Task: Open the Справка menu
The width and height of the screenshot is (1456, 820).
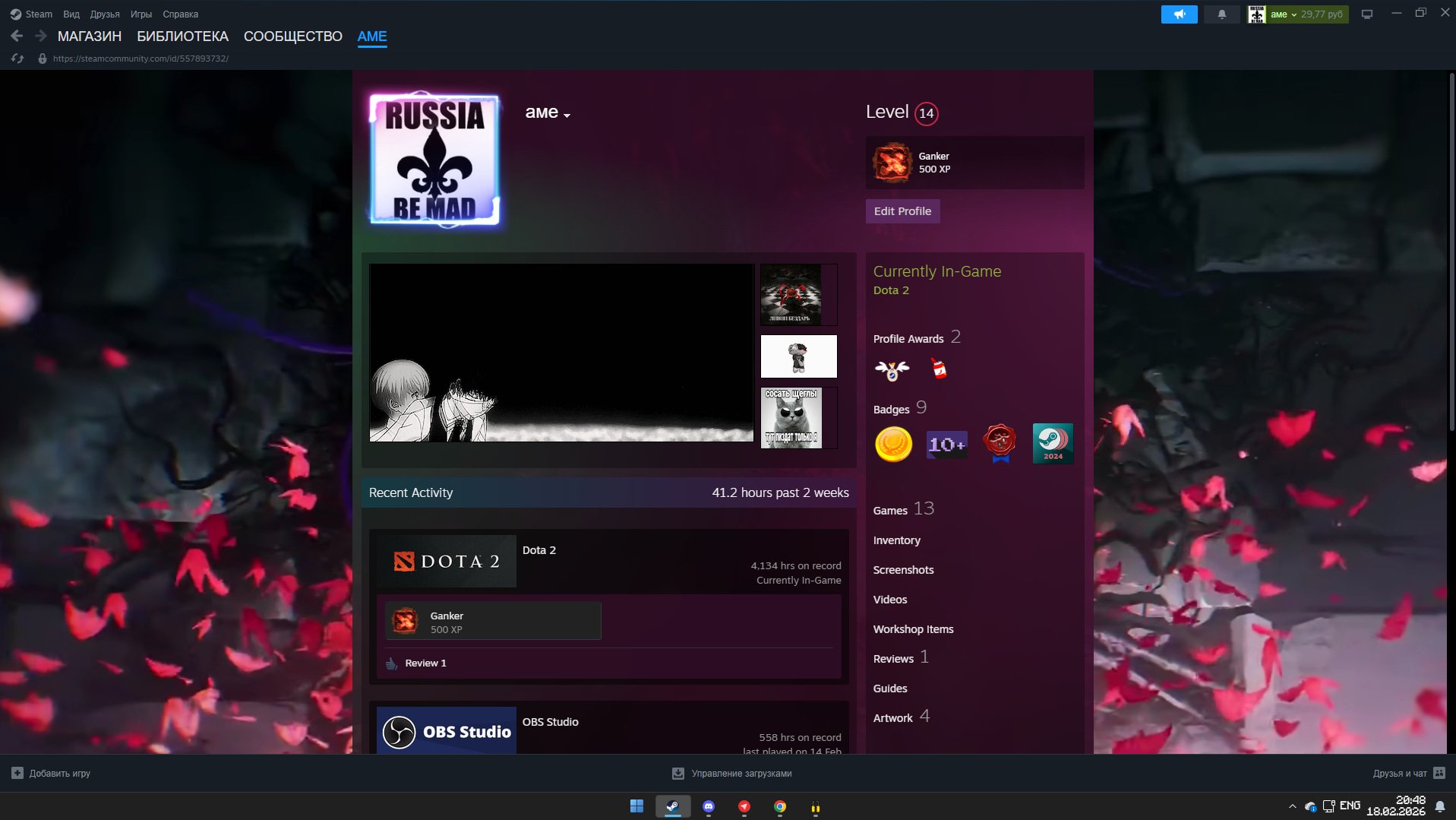Action: click(x=181, y=14)
